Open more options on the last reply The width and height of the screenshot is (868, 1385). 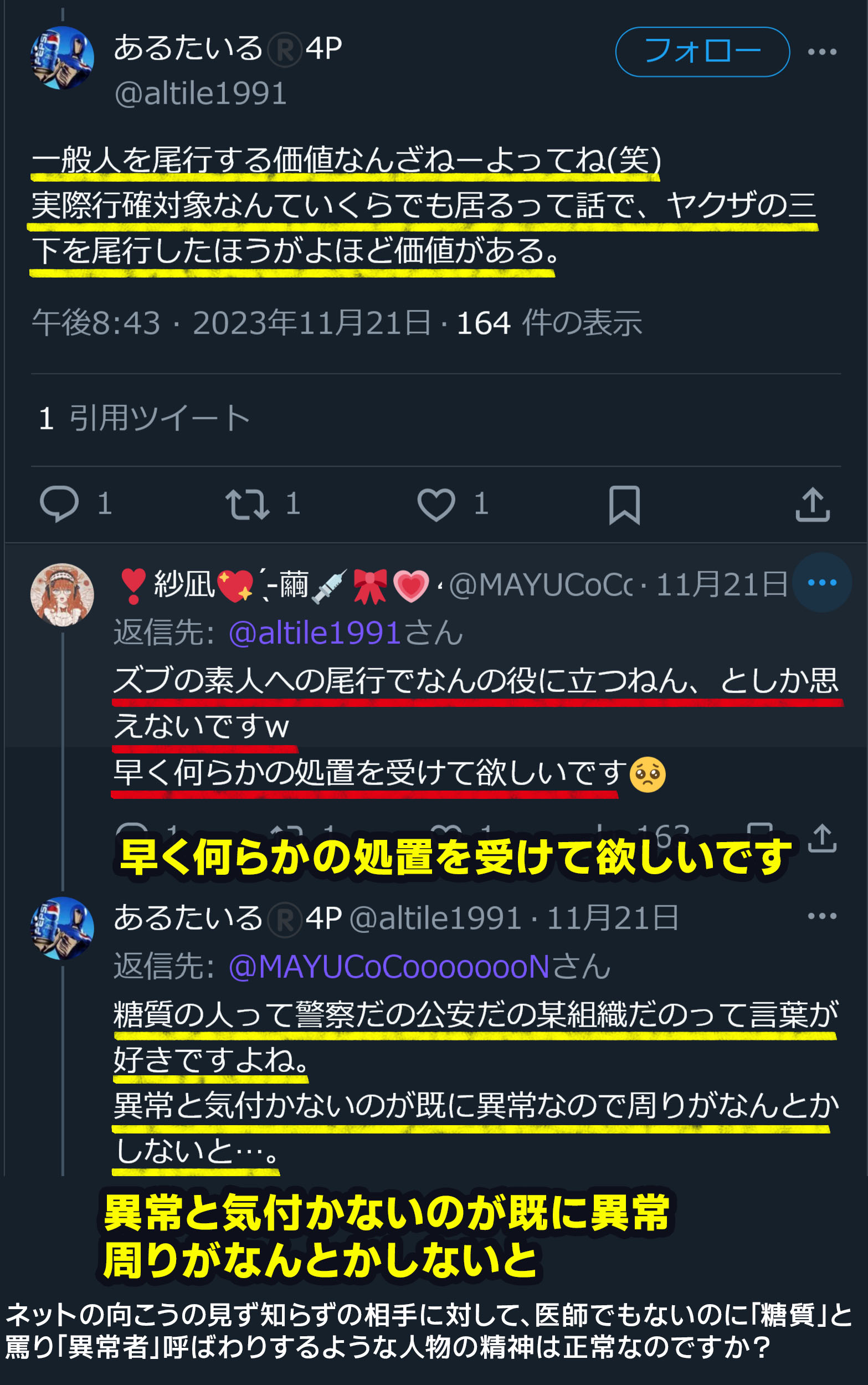tap(821, 916)
